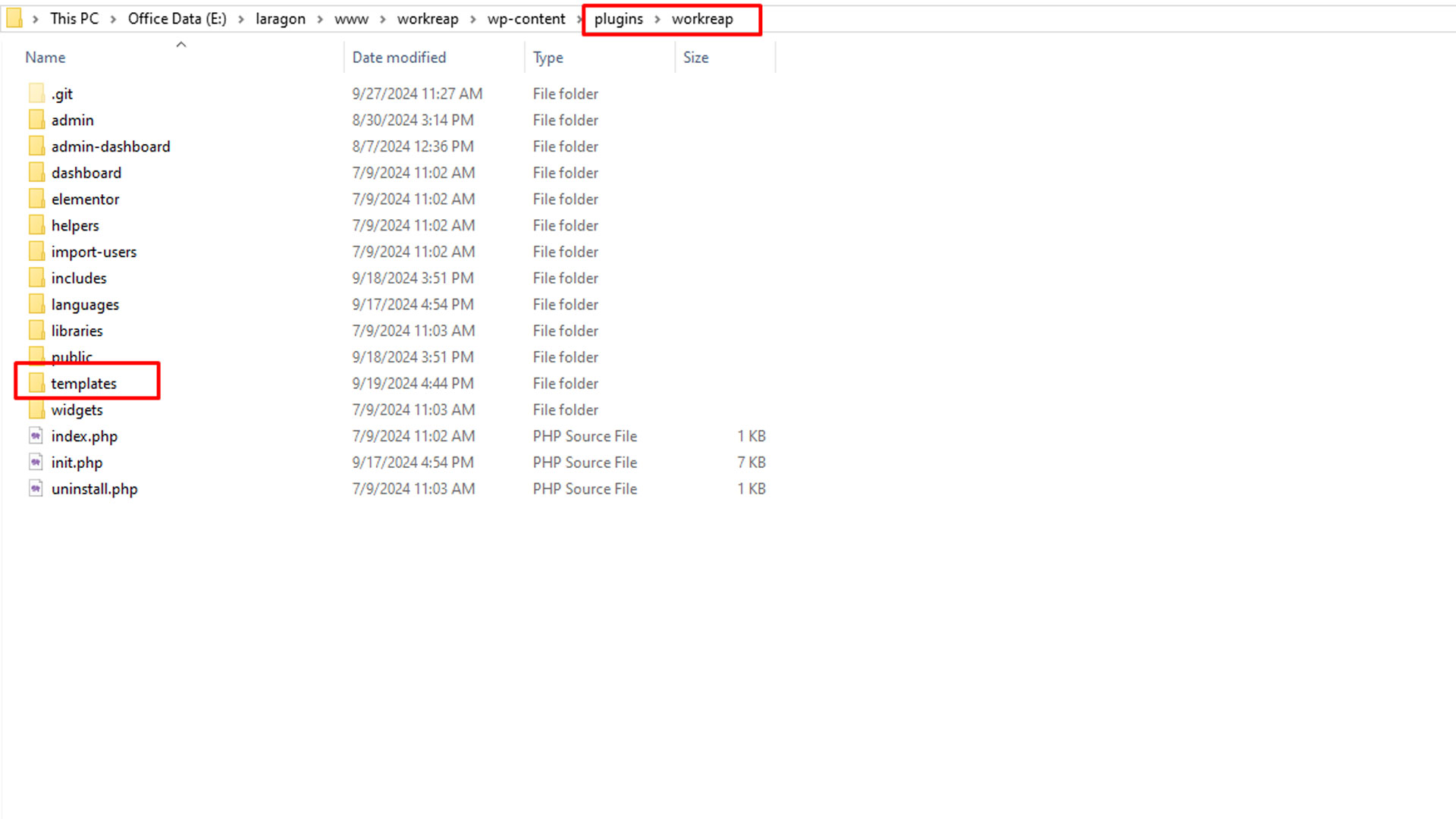Click the index.php PHP file icon
Image resolution: width=1456 pixels, height=819 pixels.
click(x=36, y=436)
